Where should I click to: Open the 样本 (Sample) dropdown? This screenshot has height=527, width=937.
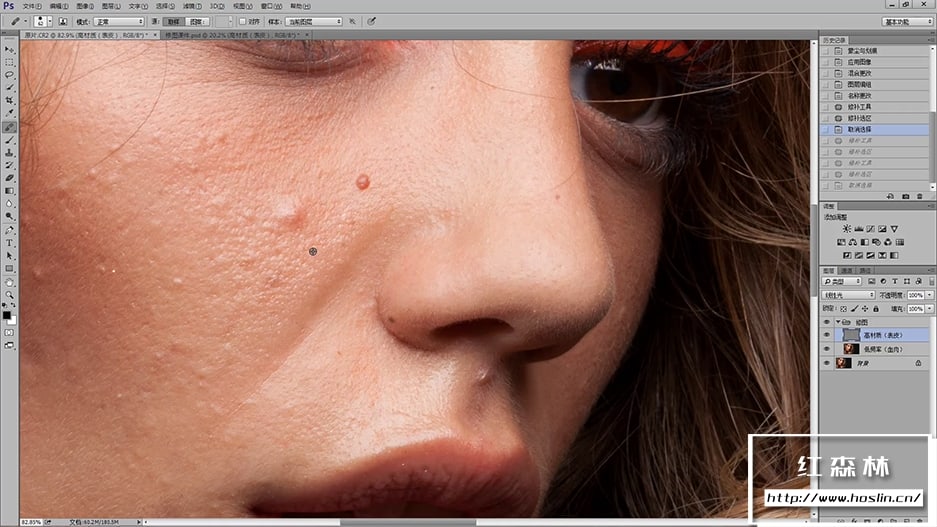[x=313, y=22]
